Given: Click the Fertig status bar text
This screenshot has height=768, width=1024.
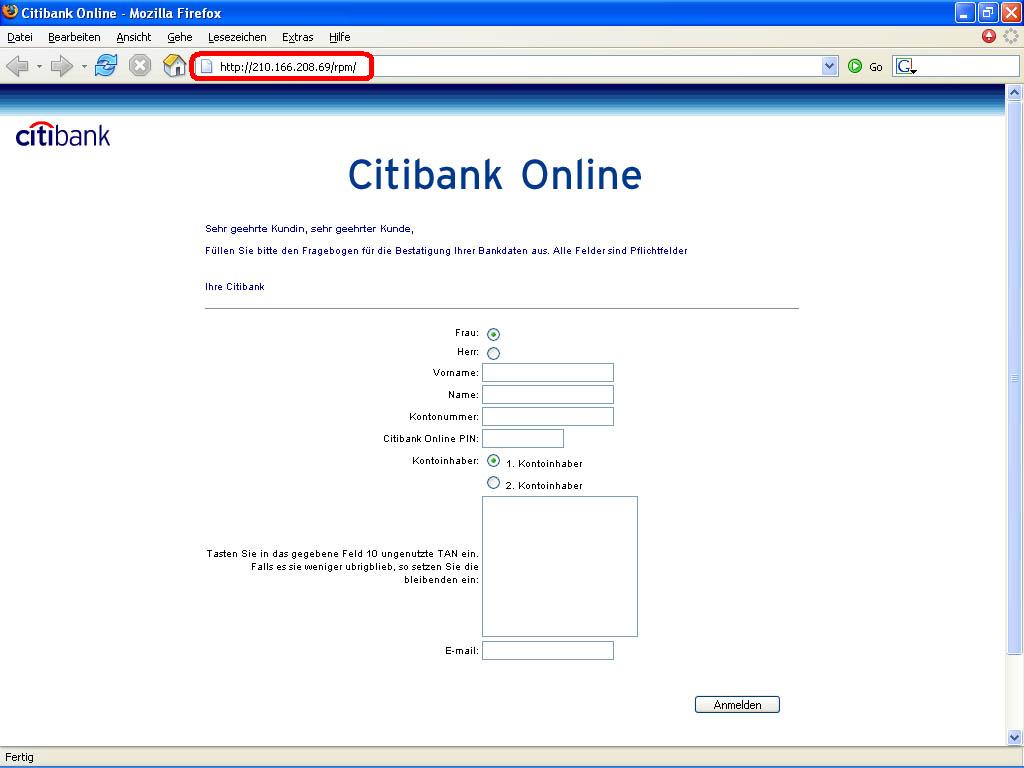Looking at the screenshot, I should 20,757.
